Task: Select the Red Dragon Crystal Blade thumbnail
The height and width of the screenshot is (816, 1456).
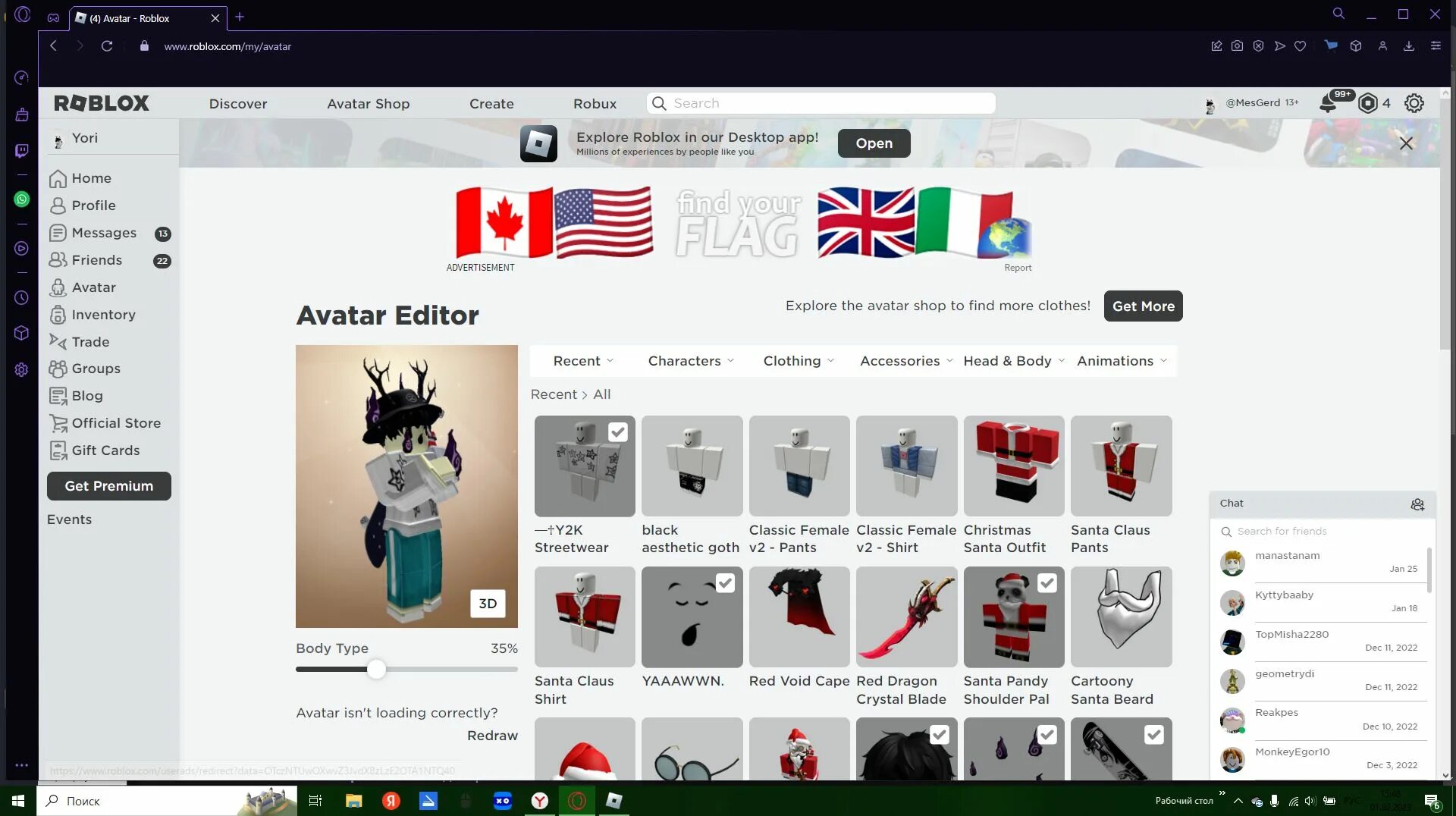Action: point(906,617)
